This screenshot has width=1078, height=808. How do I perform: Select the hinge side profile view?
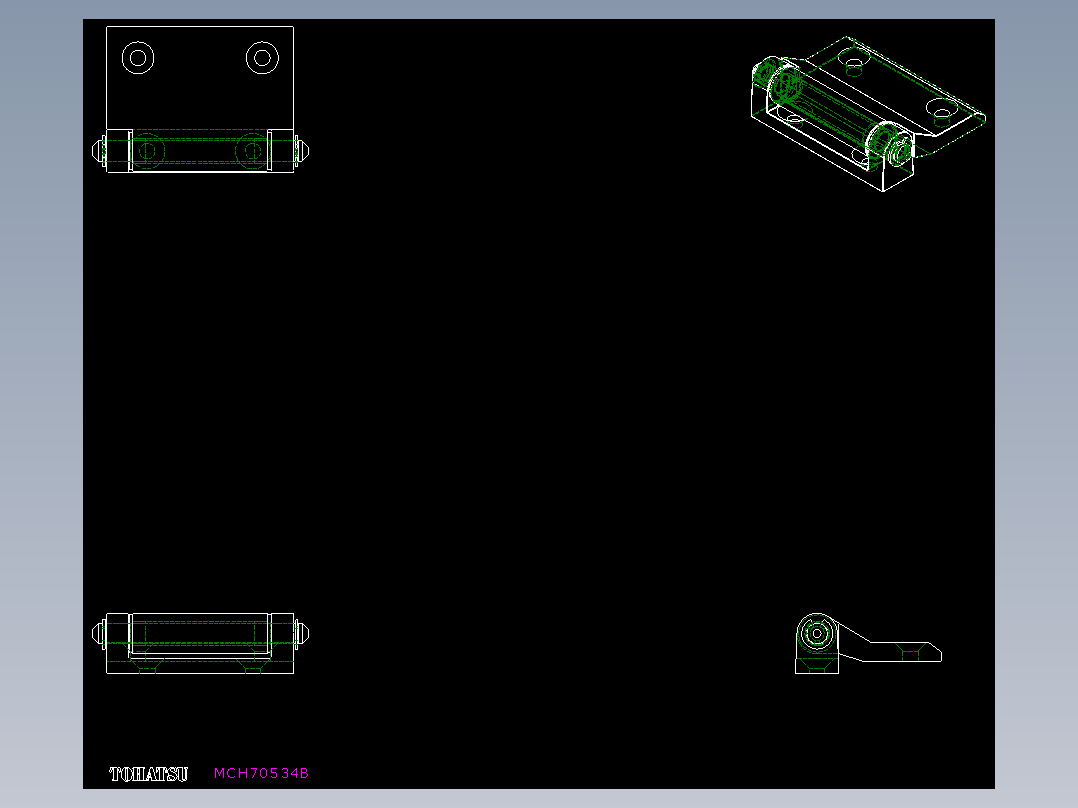coord(868,643)
